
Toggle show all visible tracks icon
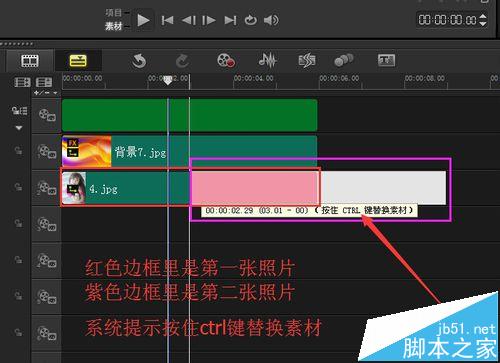(x=22, y=82)
